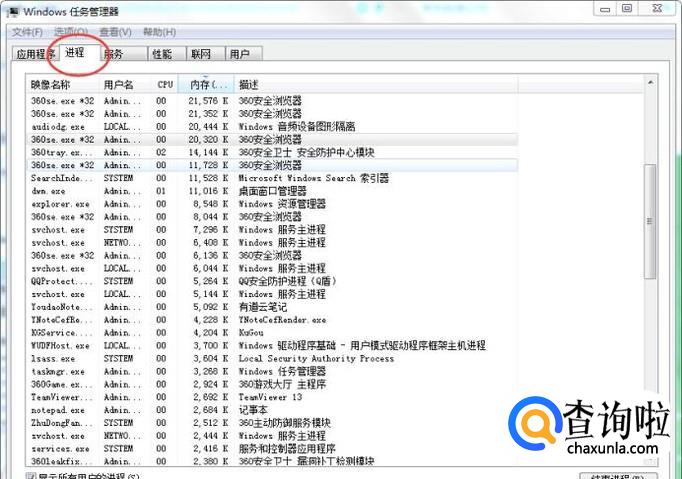The image size is (682, 479).
Task: Click the Task Manager title bar icon
Action: pyautogui.click(x=11, y=10)
